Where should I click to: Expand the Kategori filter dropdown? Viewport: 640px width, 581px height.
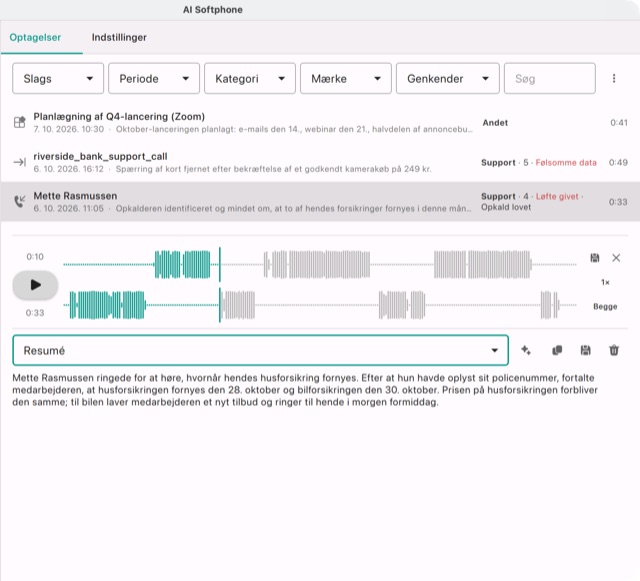point(250,78)
